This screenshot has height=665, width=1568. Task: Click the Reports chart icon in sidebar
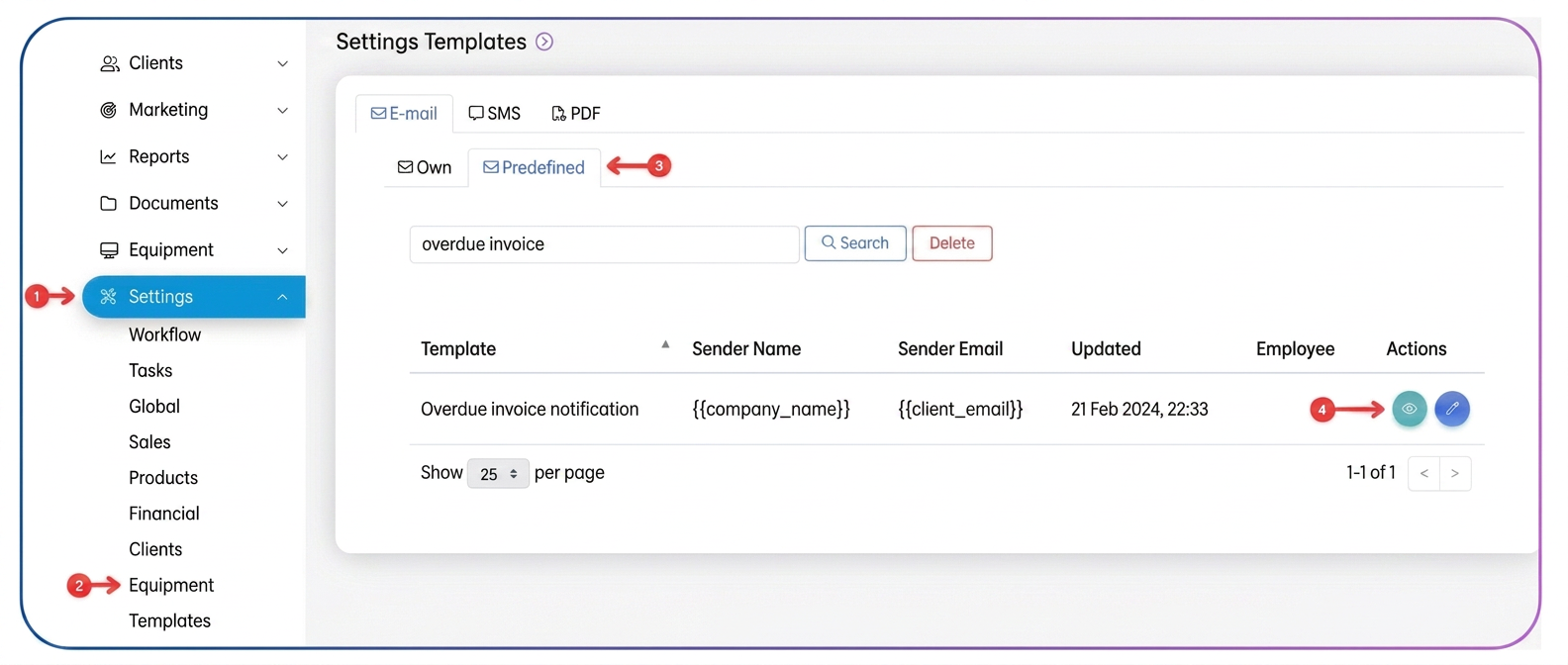coord(108,156)
